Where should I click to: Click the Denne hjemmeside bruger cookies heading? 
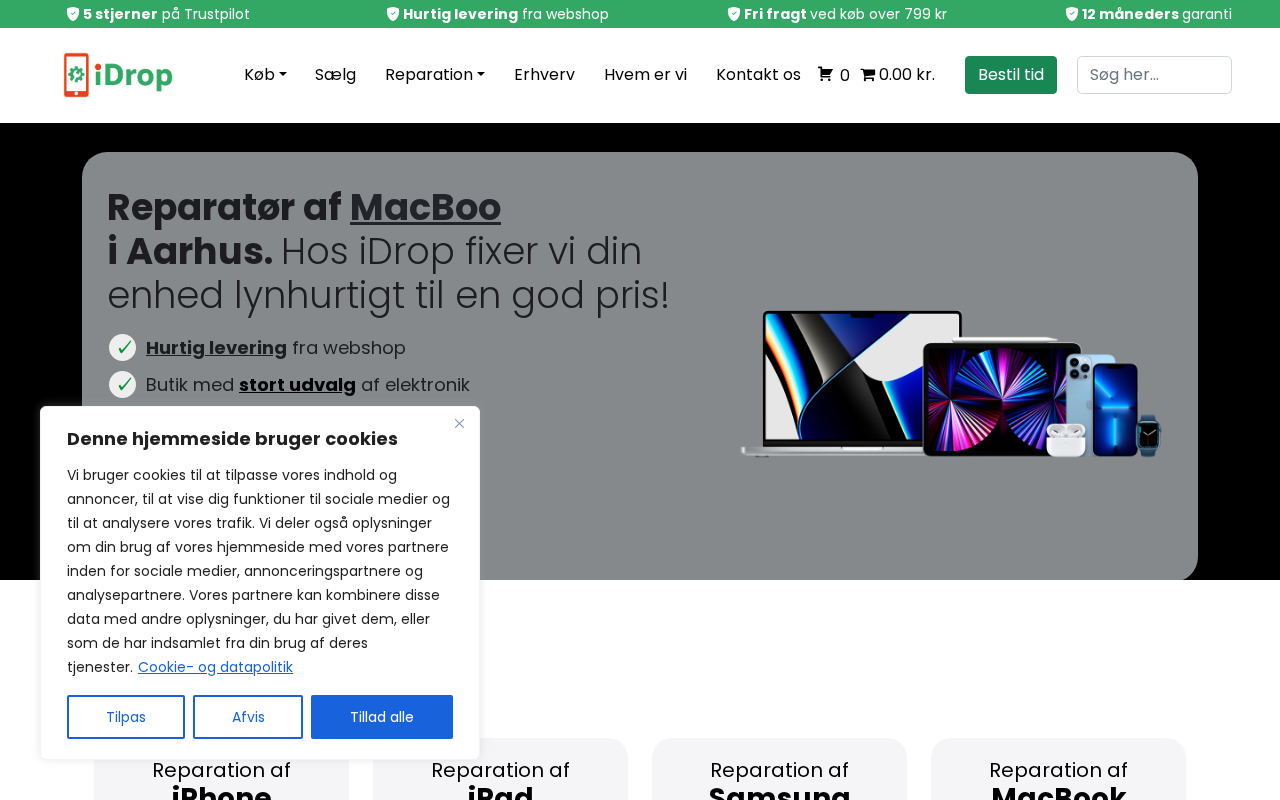pos(232,439)
